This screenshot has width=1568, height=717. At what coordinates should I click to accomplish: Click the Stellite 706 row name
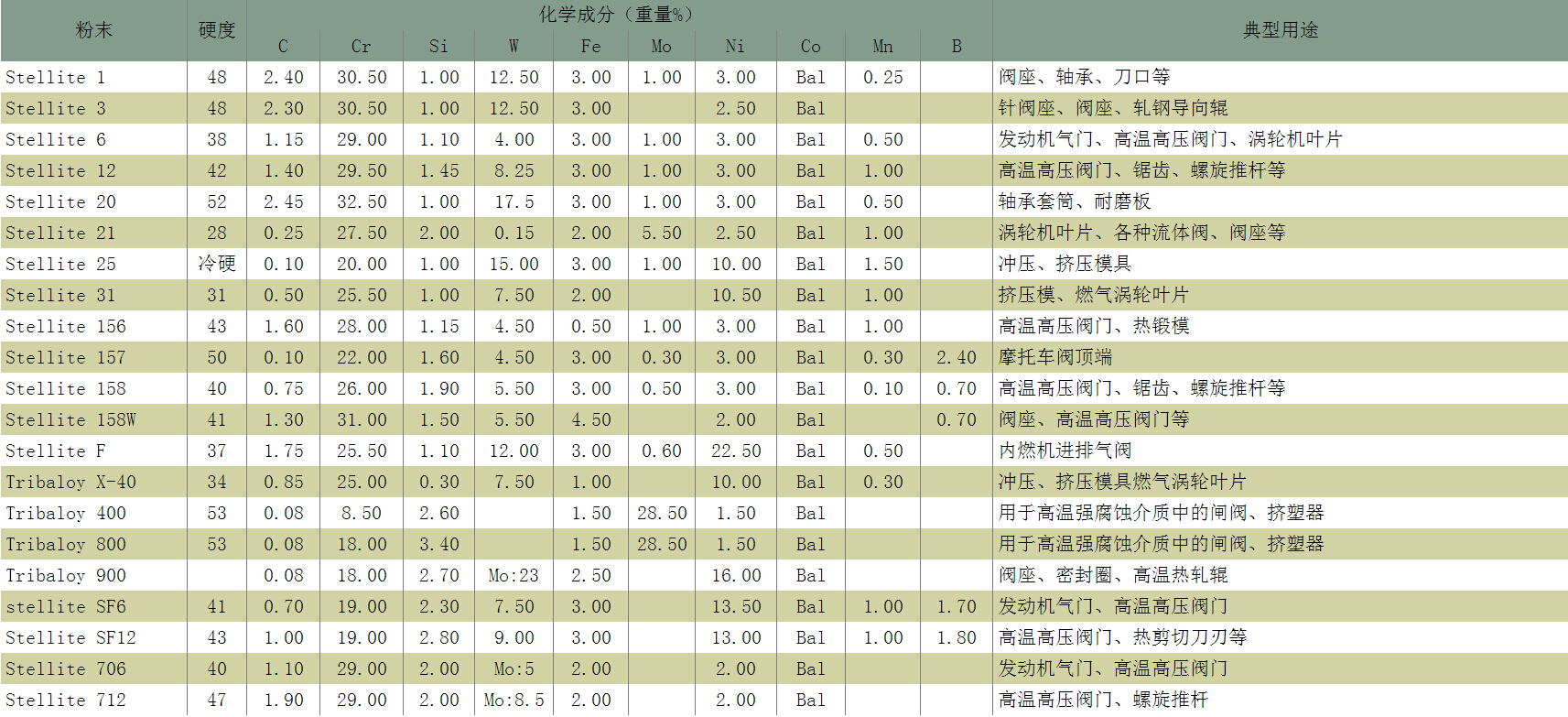click(66, 669)
